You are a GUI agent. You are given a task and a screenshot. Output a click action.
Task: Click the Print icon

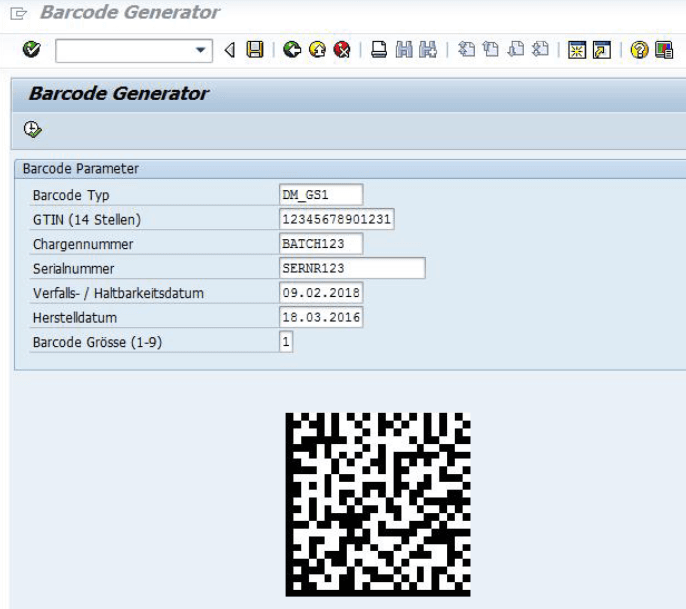tap(379, 49)
